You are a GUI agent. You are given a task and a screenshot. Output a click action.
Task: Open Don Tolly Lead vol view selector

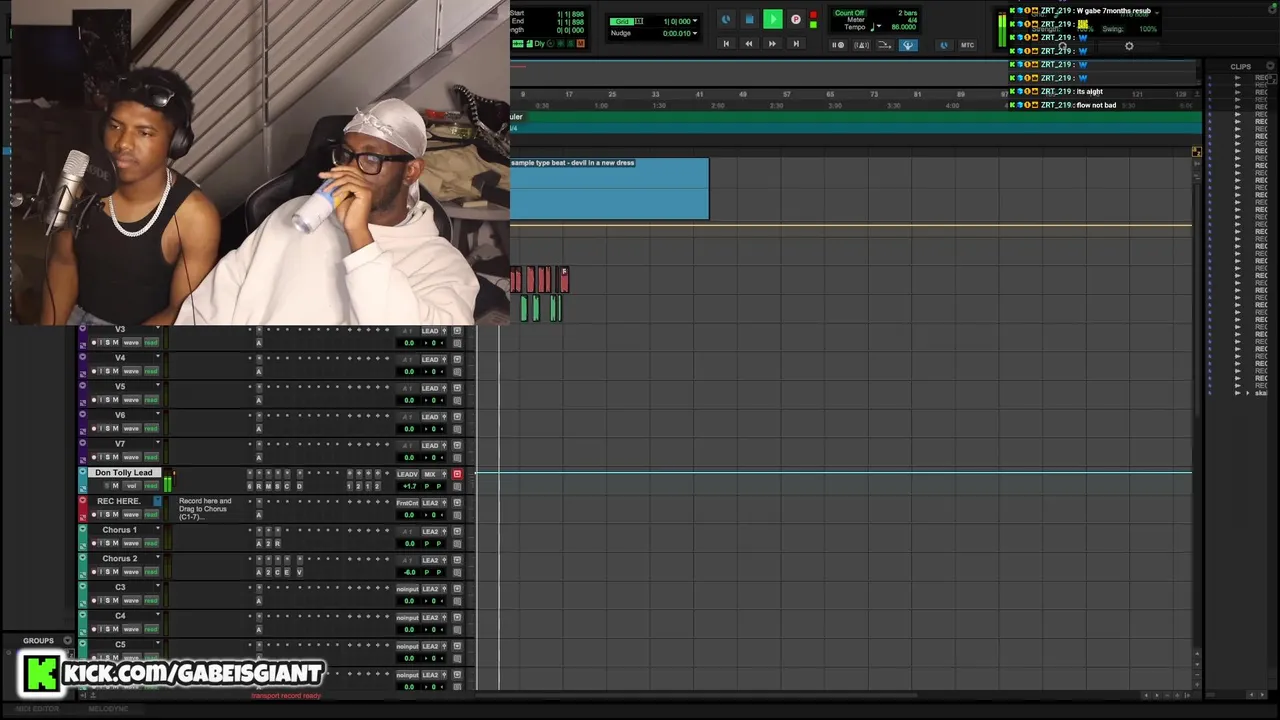[x=131, y=486]
